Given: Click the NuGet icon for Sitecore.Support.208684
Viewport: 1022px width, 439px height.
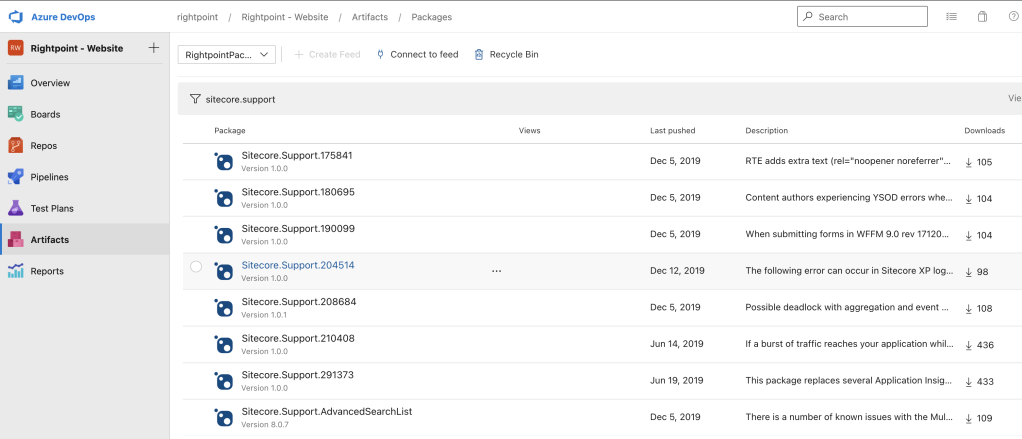Looking at the screenshot, I should pyautogui.click(x=224, y=307).
